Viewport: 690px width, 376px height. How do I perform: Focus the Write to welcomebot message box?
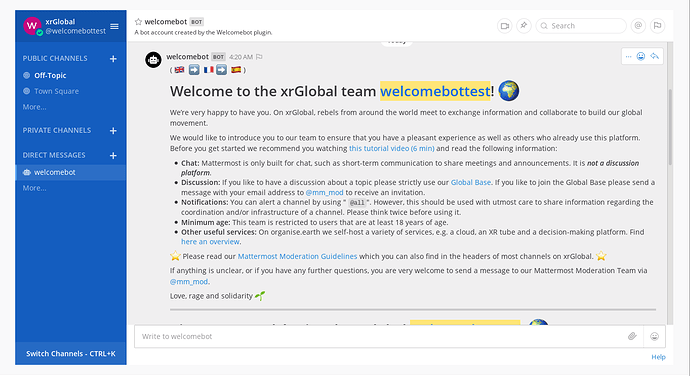point(381,336)
